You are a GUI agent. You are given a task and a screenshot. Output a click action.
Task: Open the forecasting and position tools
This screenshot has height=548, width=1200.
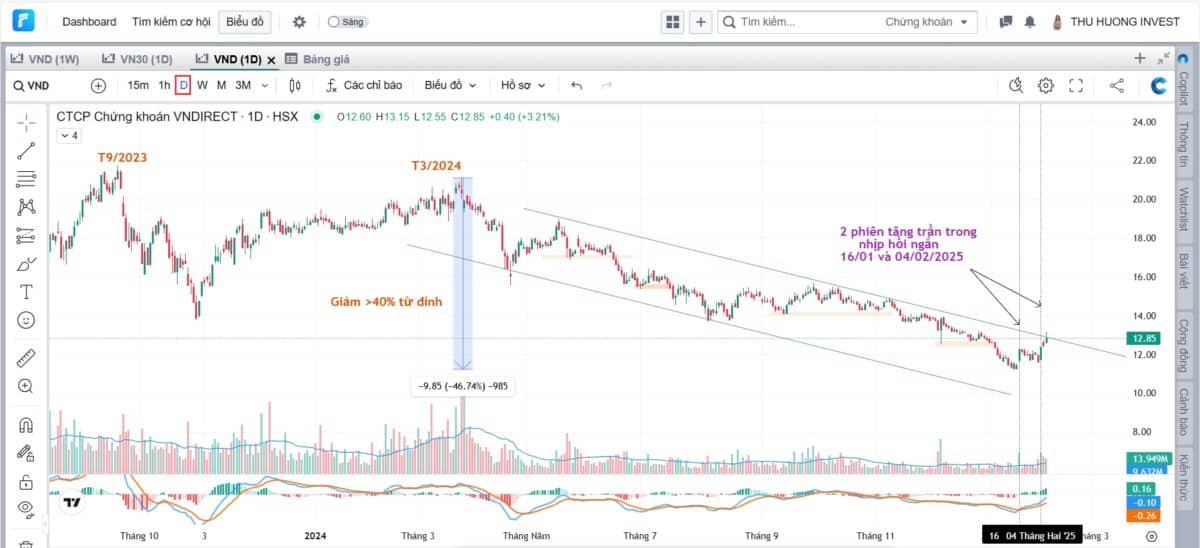pyautogui.click(x=26, y=236)
